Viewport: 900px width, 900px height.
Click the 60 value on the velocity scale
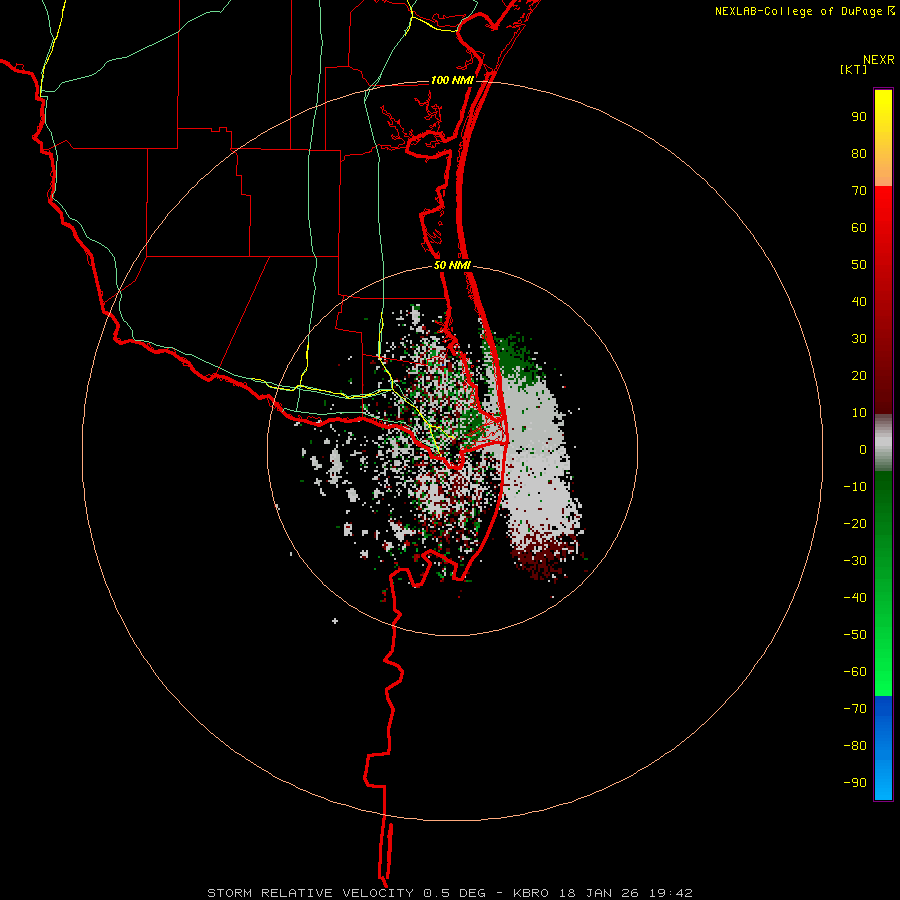click(859, 227)
